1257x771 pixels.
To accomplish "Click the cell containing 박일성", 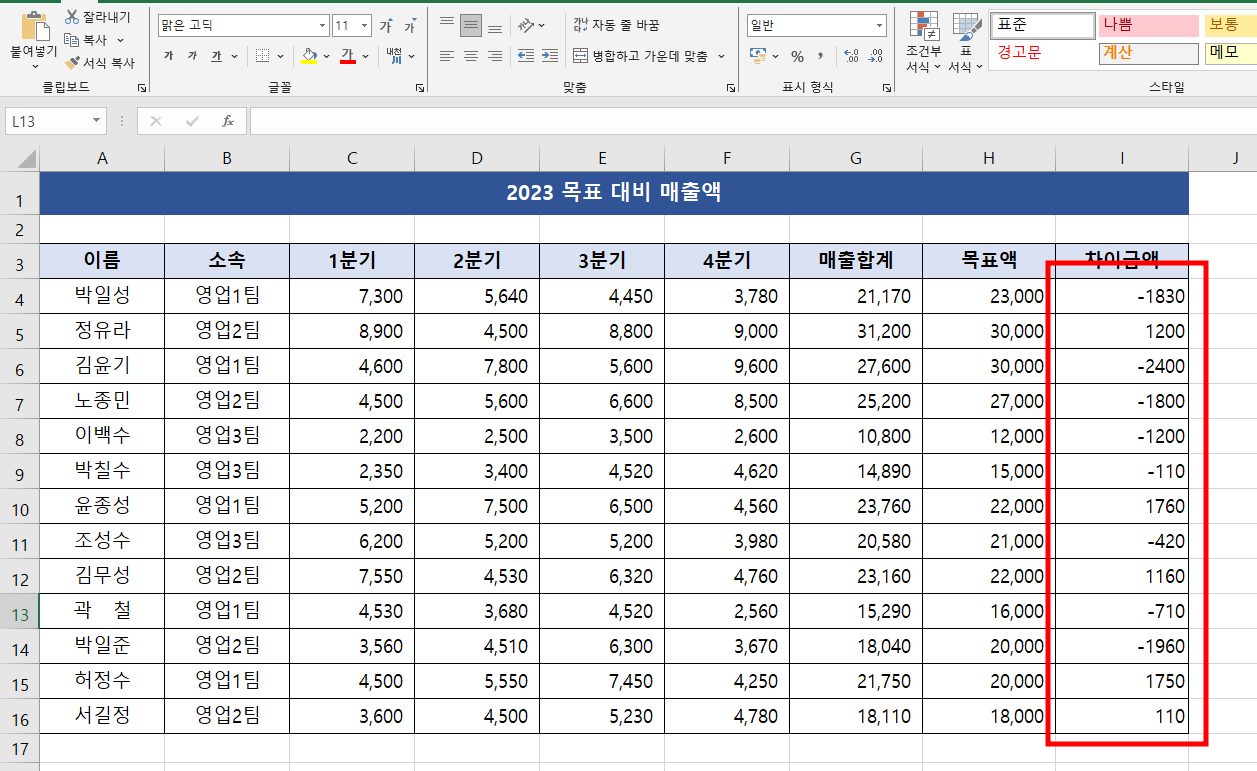I will pyautogui.click(x=102, y=296).
